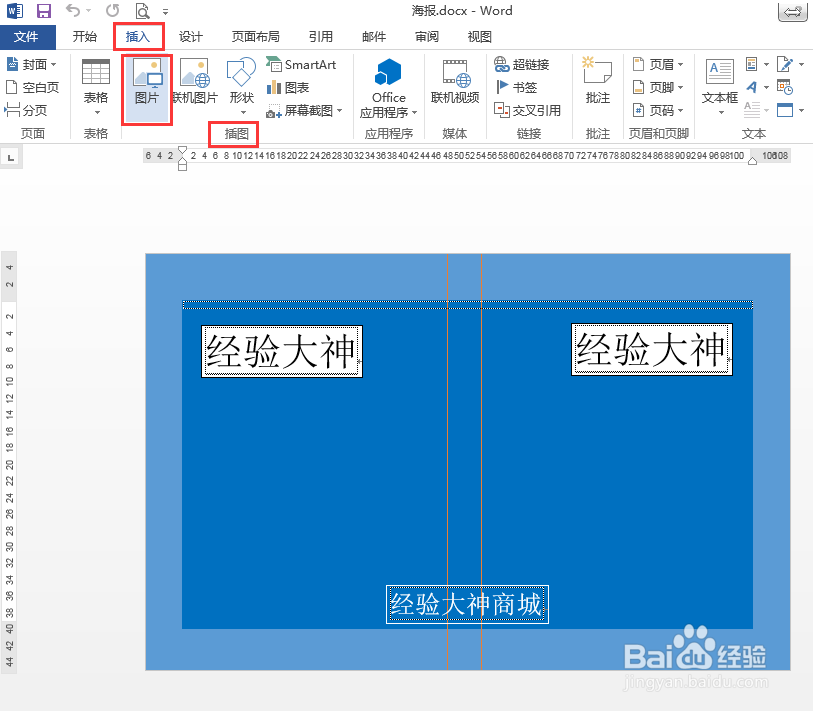The height and width of the screenshot is (711, 813).
Task: Select the top-left 经验大神 text box
Action: (282, 352)
